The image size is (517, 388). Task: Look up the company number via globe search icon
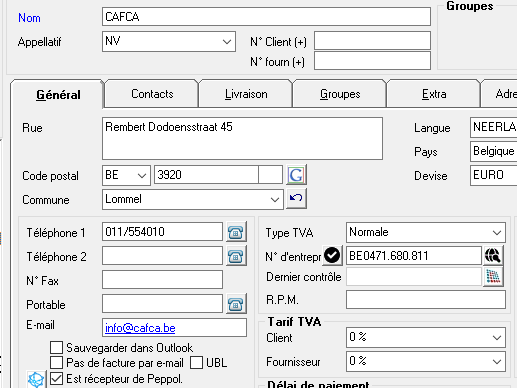tap(493, 256)
